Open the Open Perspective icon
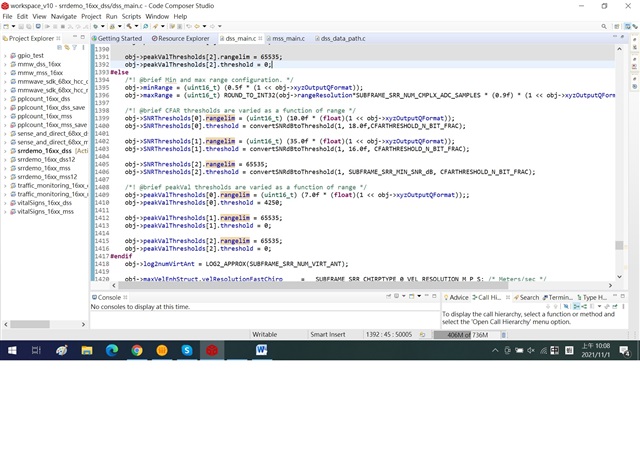640x464 pixels. pos(617,27)
